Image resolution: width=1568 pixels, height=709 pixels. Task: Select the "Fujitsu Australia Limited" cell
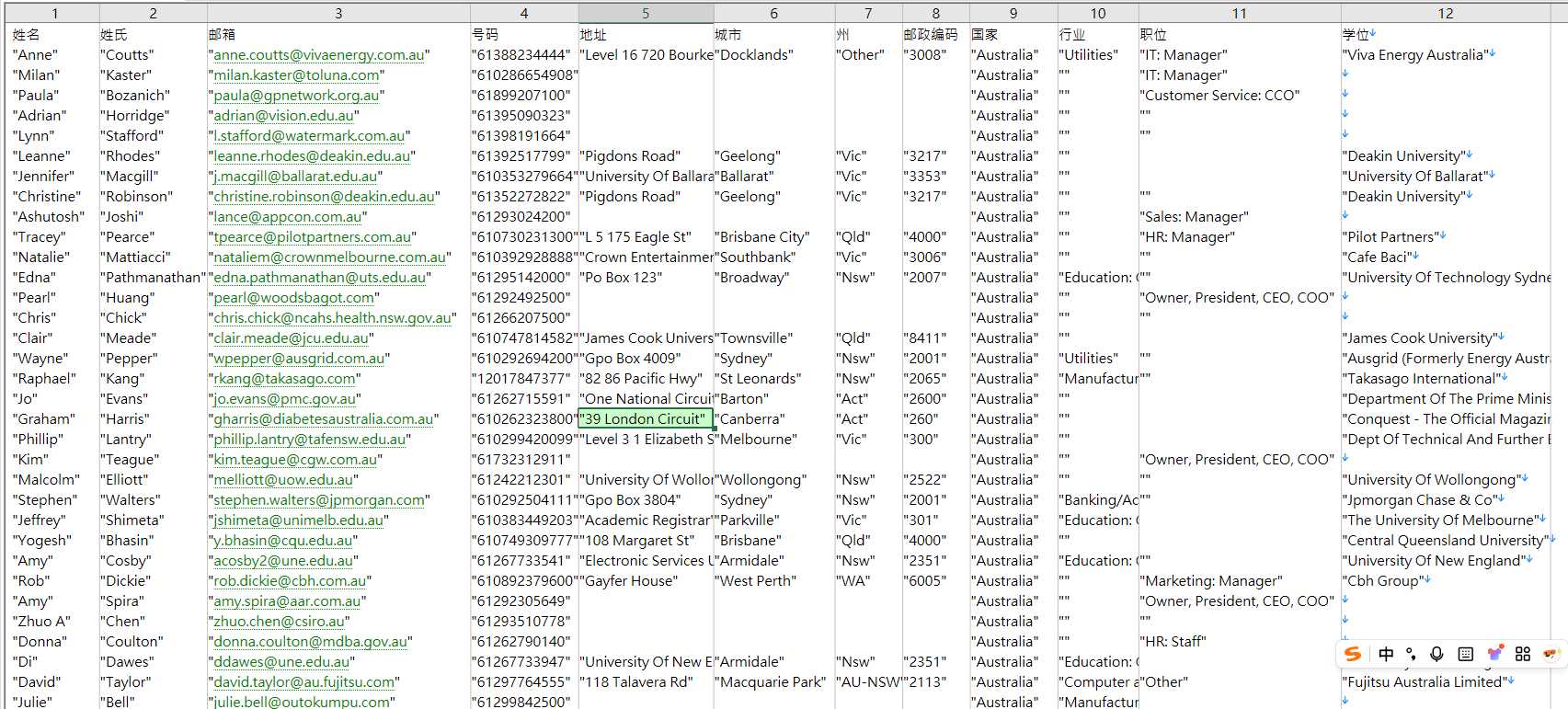point(1446,682)
